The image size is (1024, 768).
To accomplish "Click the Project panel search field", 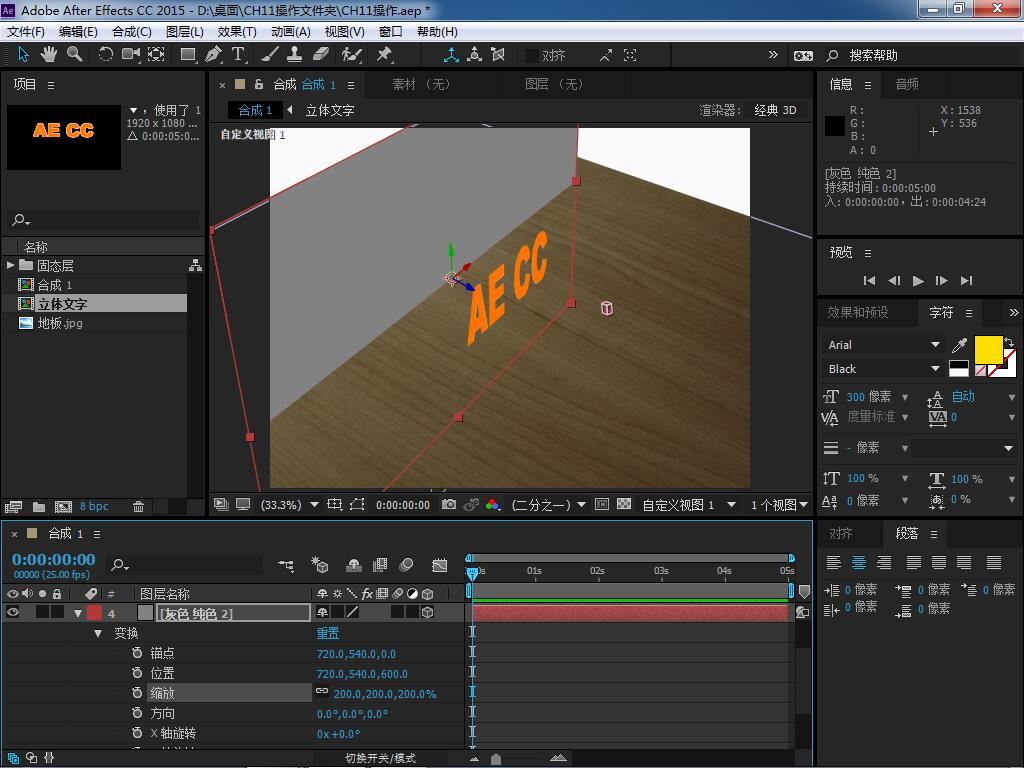I will 103,219.
